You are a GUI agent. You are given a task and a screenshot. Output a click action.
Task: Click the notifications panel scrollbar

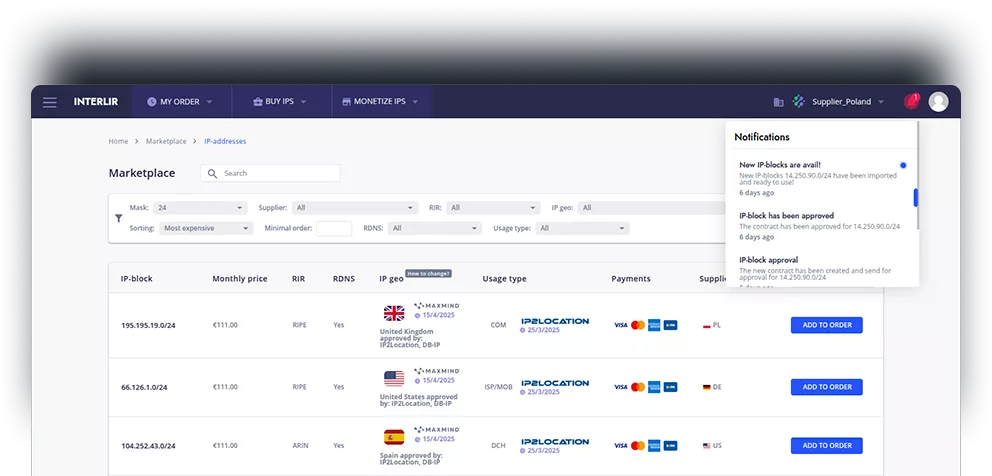[x=915, y=197]
